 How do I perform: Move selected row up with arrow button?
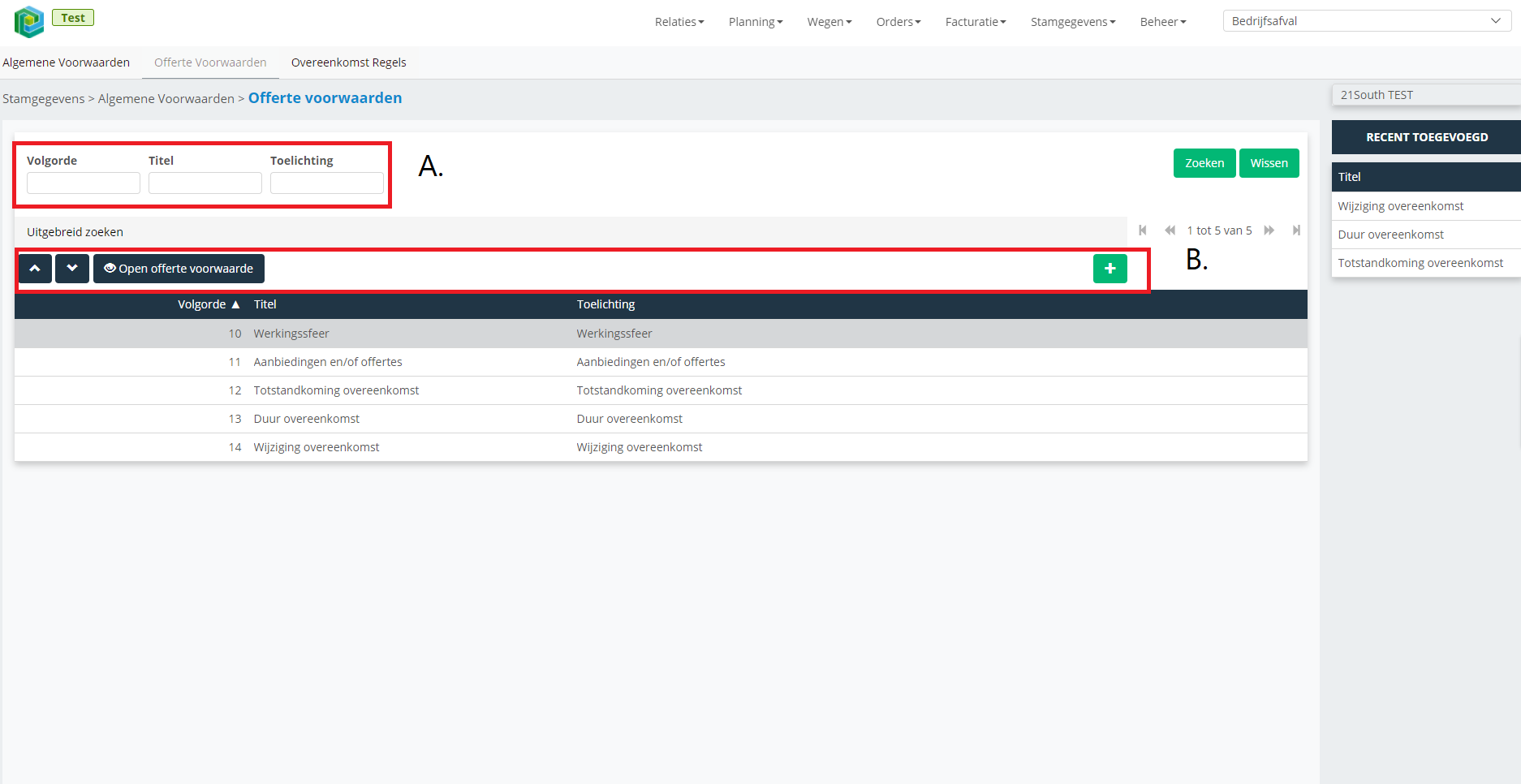coord(35,269)
